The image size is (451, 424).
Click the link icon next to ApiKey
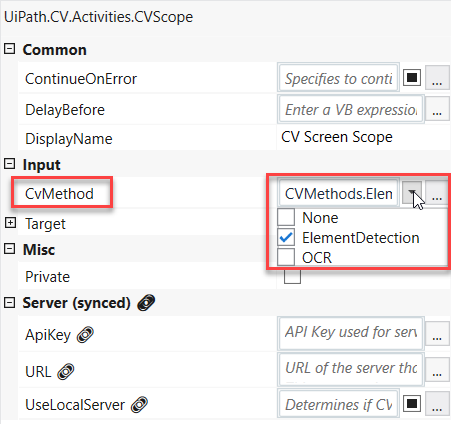85,335
